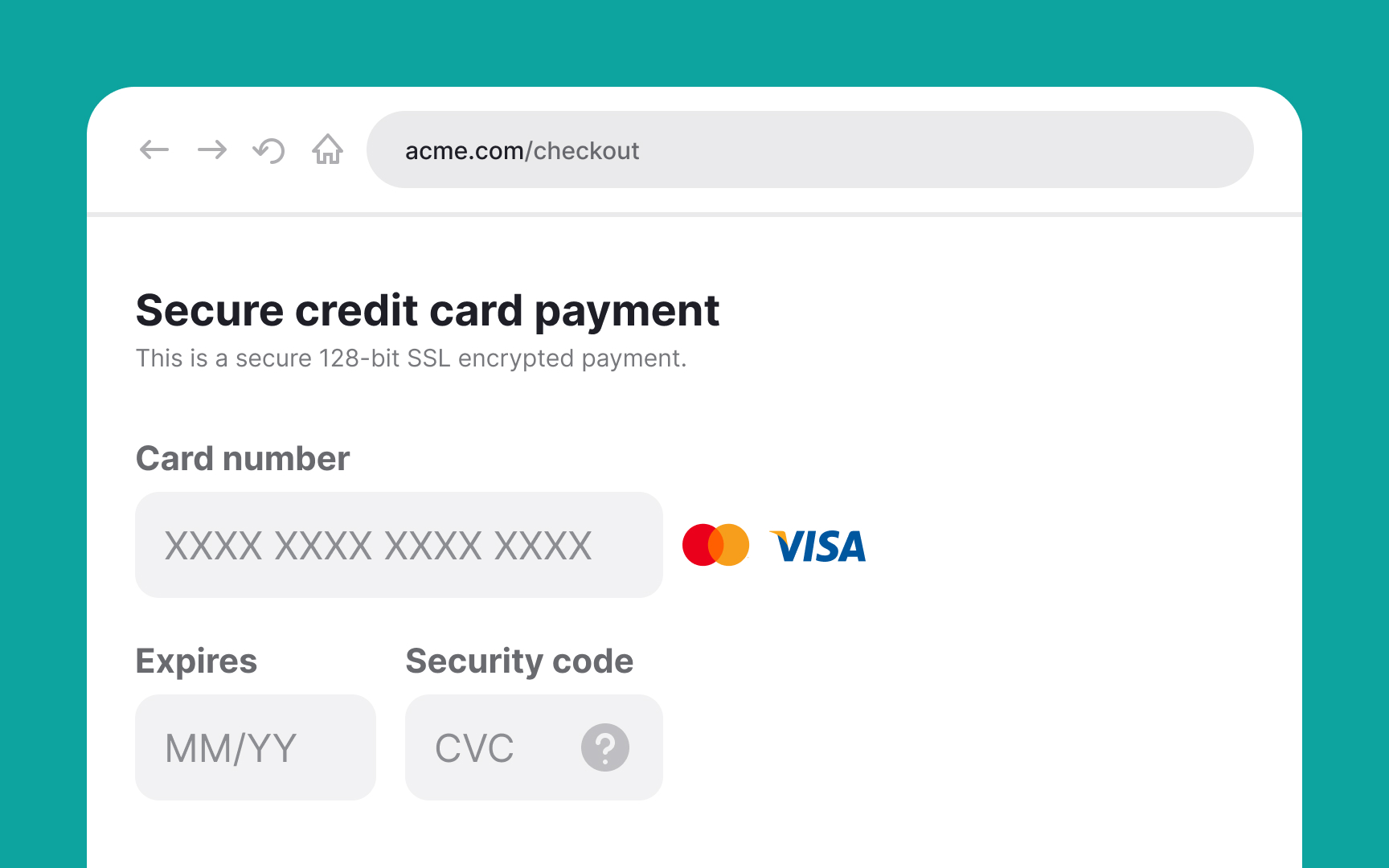Click the page reload icon
The height and width of the screenshot is (868, 1389).
click(x=268, y=149)
